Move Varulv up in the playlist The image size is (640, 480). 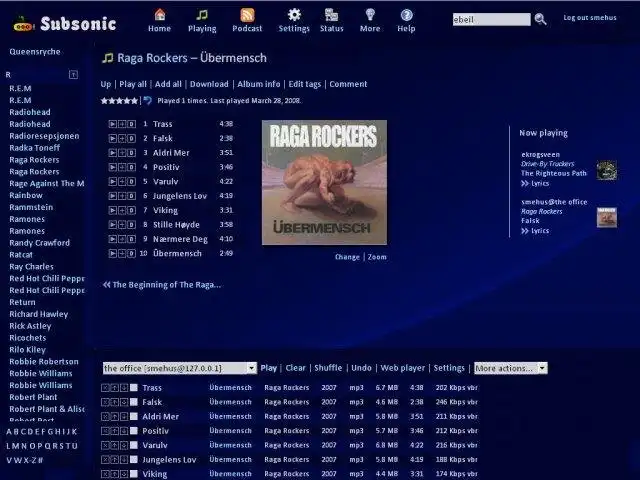point(114,445)
